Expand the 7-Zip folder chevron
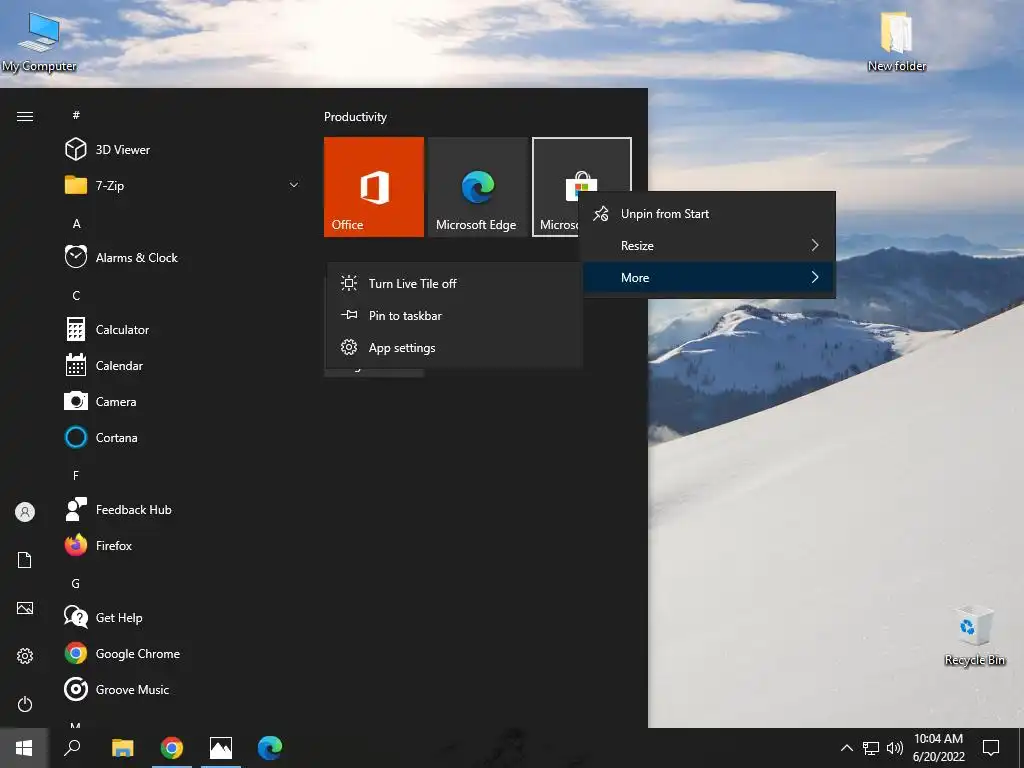The image size is (1024, 768). (294, 185)
